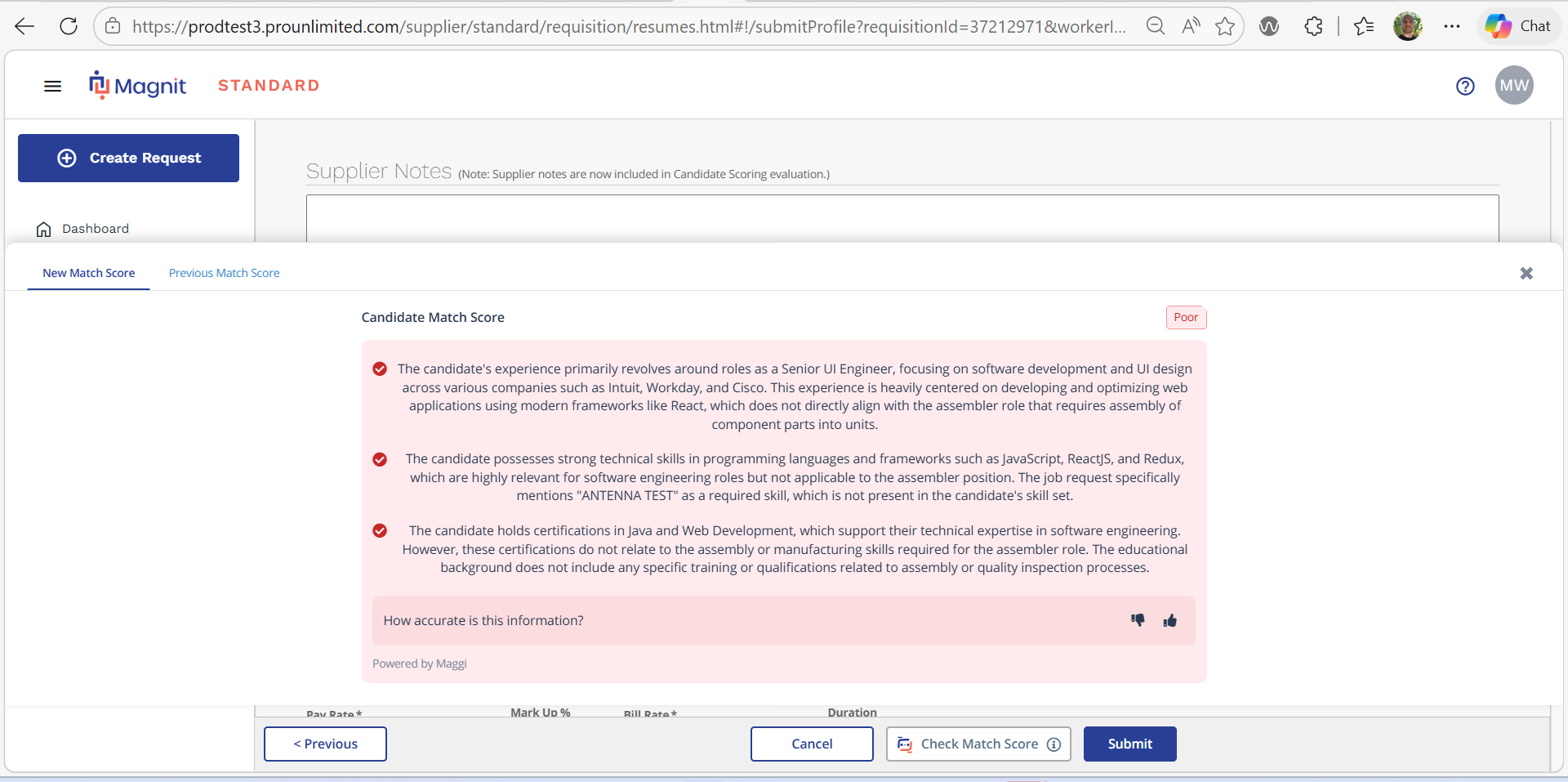Image resolution: width=1568 pixels, height=782 pixels.
Task: Click the thumbs up feedback icon
Action: (x=1170, y=620)
